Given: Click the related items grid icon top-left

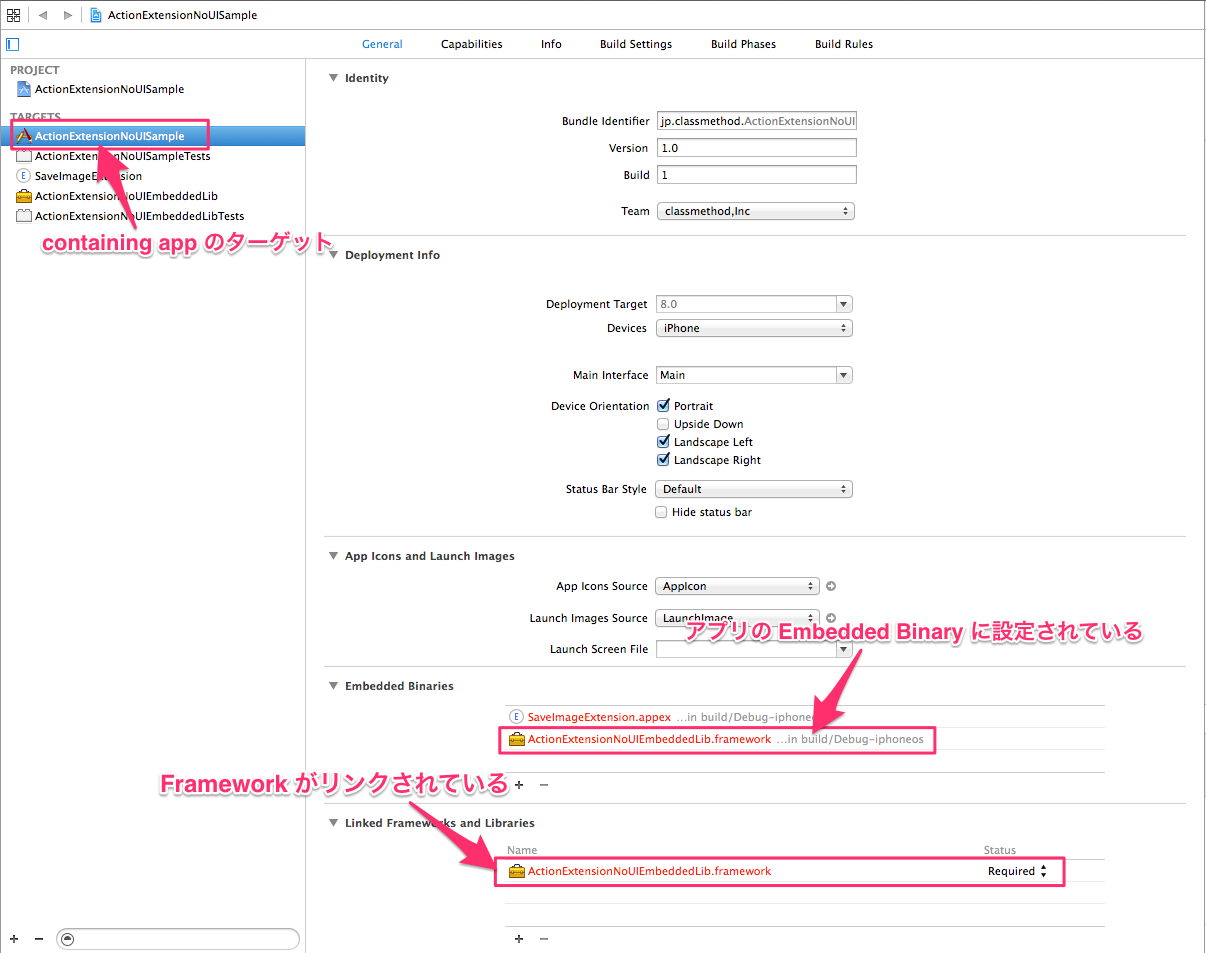Looking at the screenshot, I should pyautogui.click(x=13, y=14).
